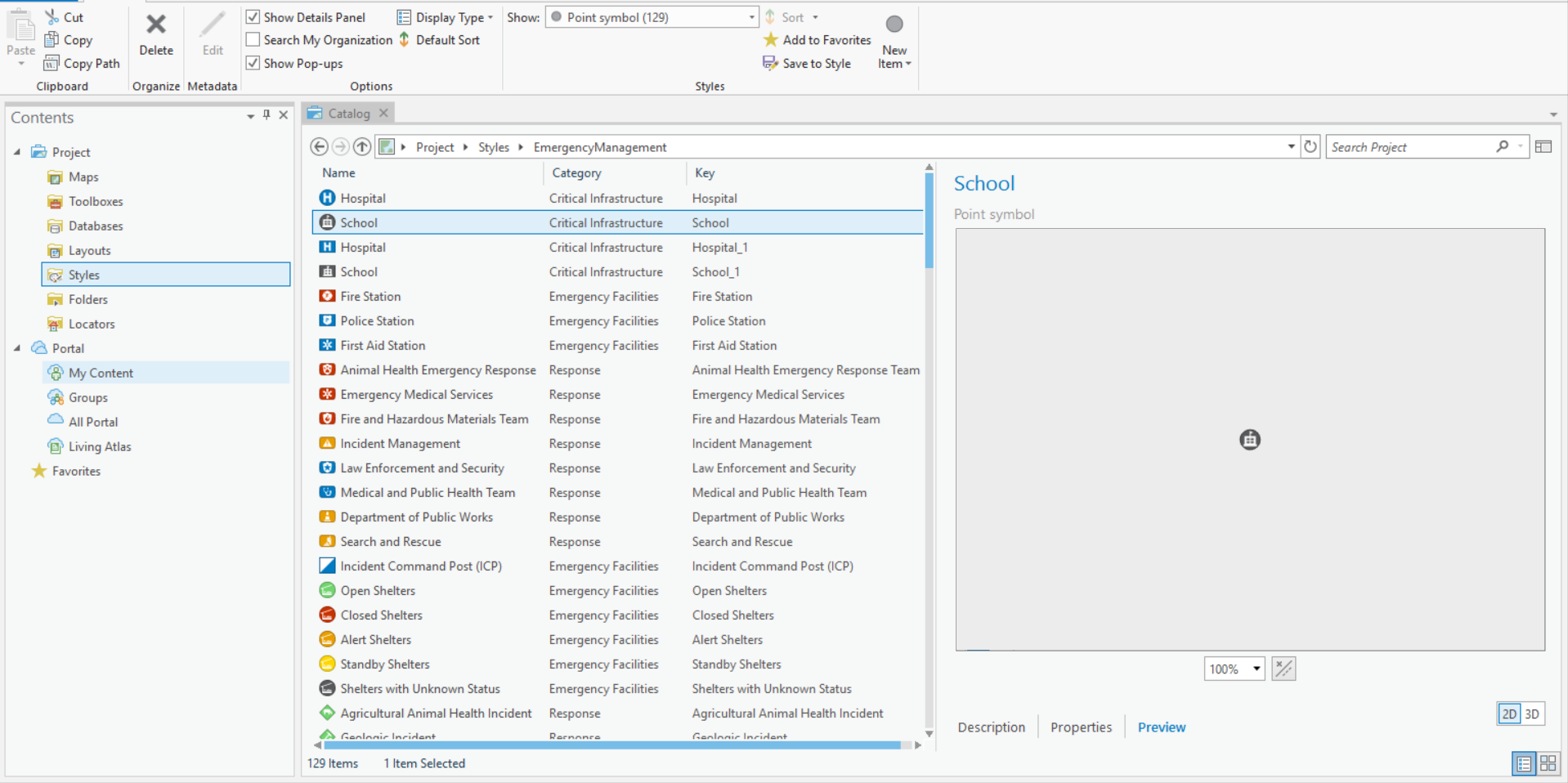1568x783 pixels.
Task: Click the fit-to-window preview icon
Action: click(x=1284, y=669)
